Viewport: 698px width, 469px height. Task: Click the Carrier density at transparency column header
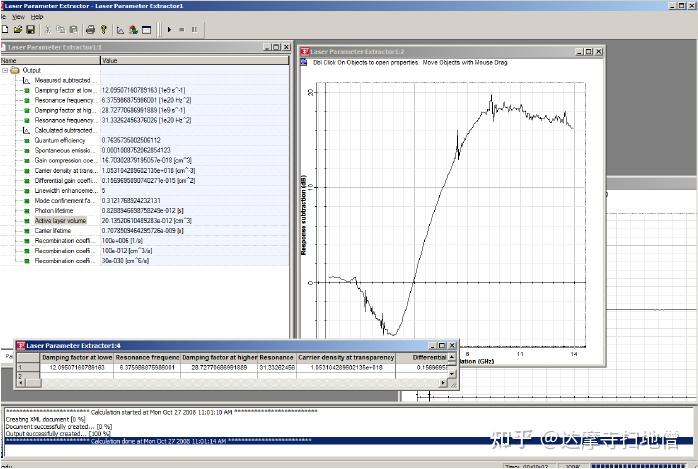click(x=347, y=357)
